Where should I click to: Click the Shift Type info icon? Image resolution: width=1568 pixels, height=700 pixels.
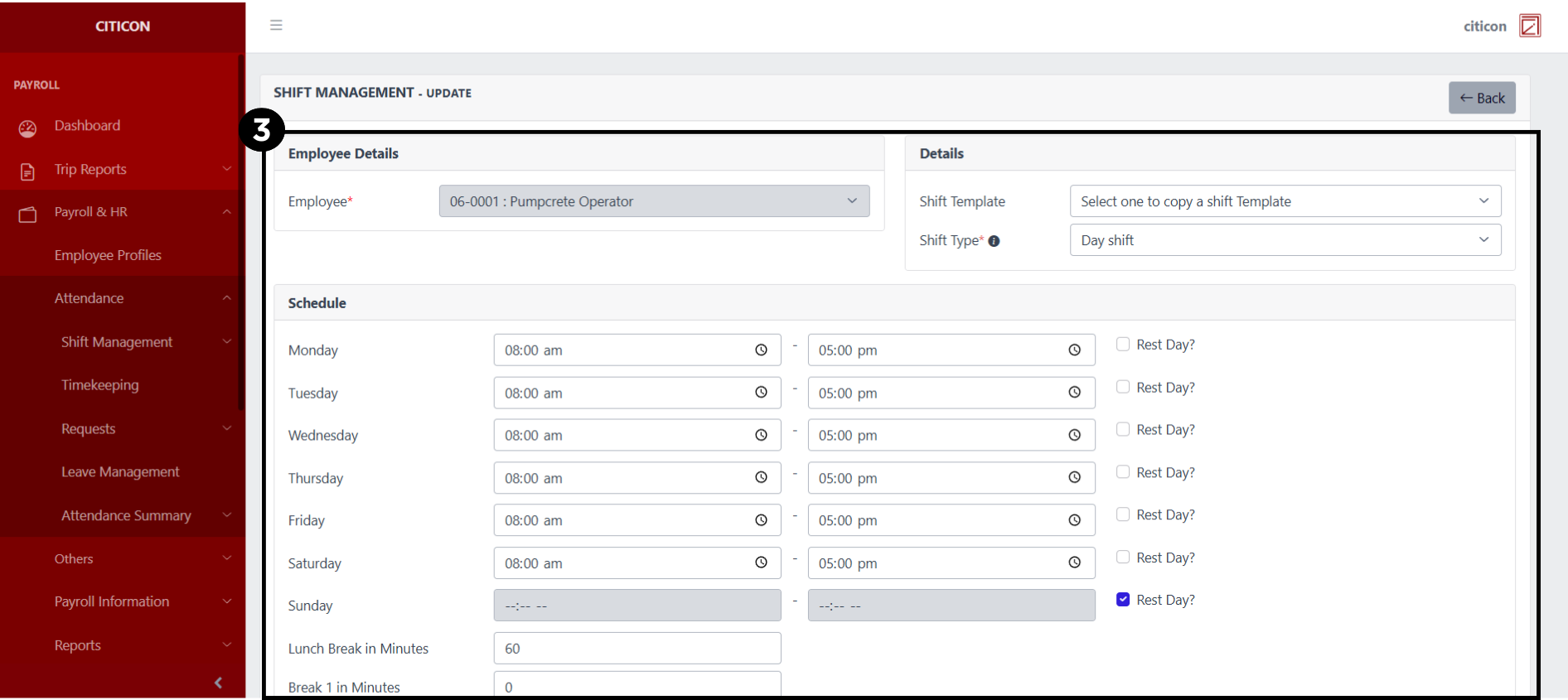[994, 241]
